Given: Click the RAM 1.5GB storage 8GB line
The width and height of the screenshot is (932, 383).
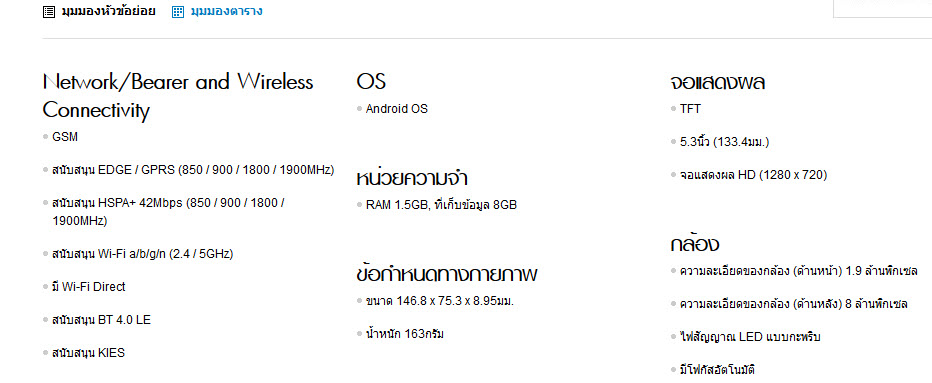Looking at the screenshot, I should [x=442, y=205].
